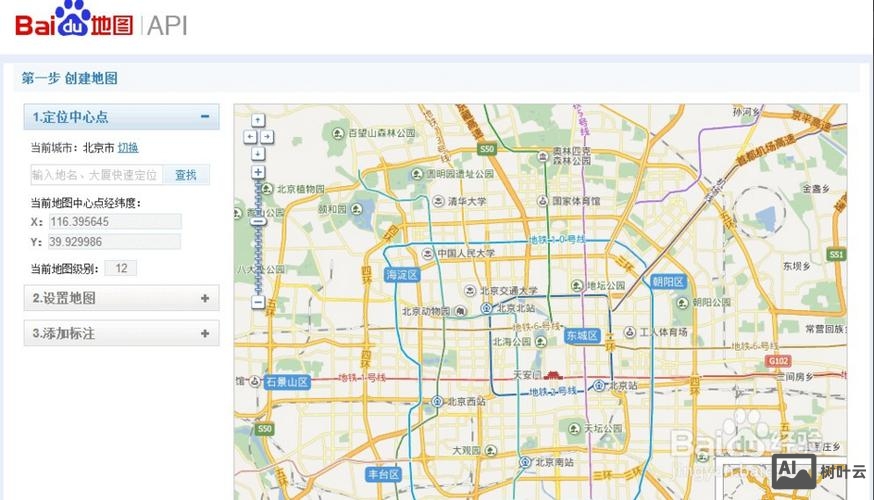The height and width of the screenshot is (500, 874).
Task: Click the 丰台区 district label
Action: click(x=383, y=474)
